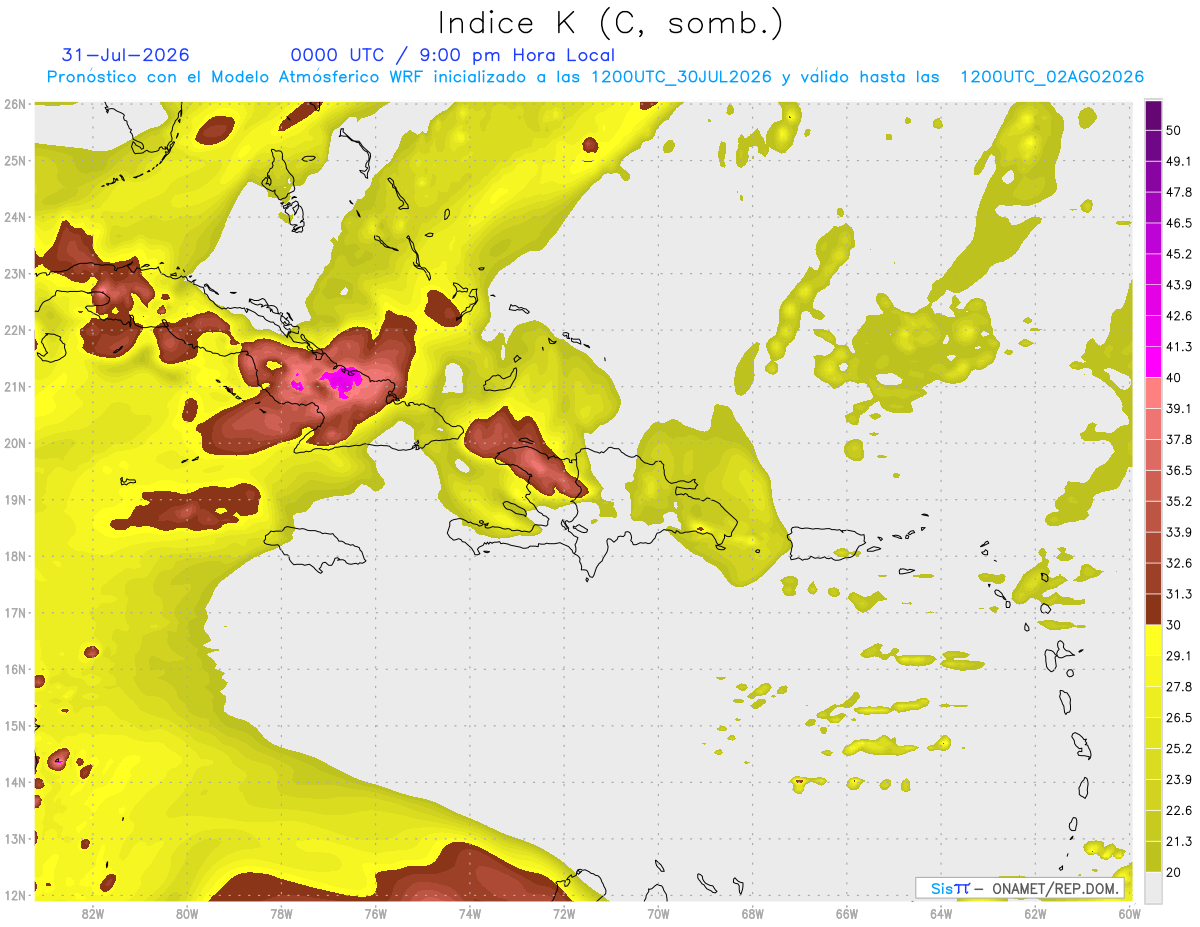Screen dimensions: 1200x927
Task: Click the colorbar label '47.8'
Action: point(1178,192)
